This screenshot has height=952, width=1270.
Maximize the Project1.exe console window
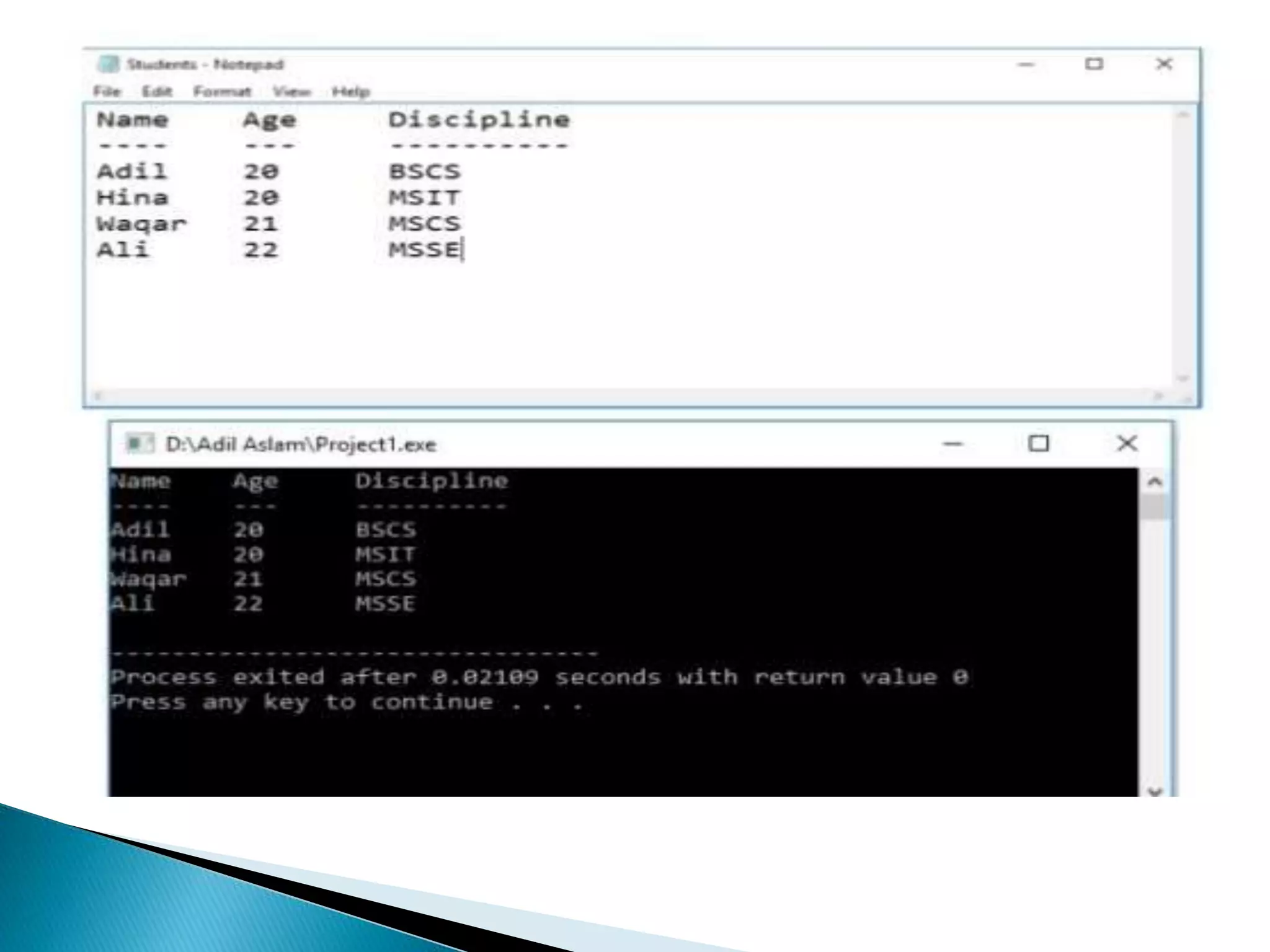[1039, 444]
